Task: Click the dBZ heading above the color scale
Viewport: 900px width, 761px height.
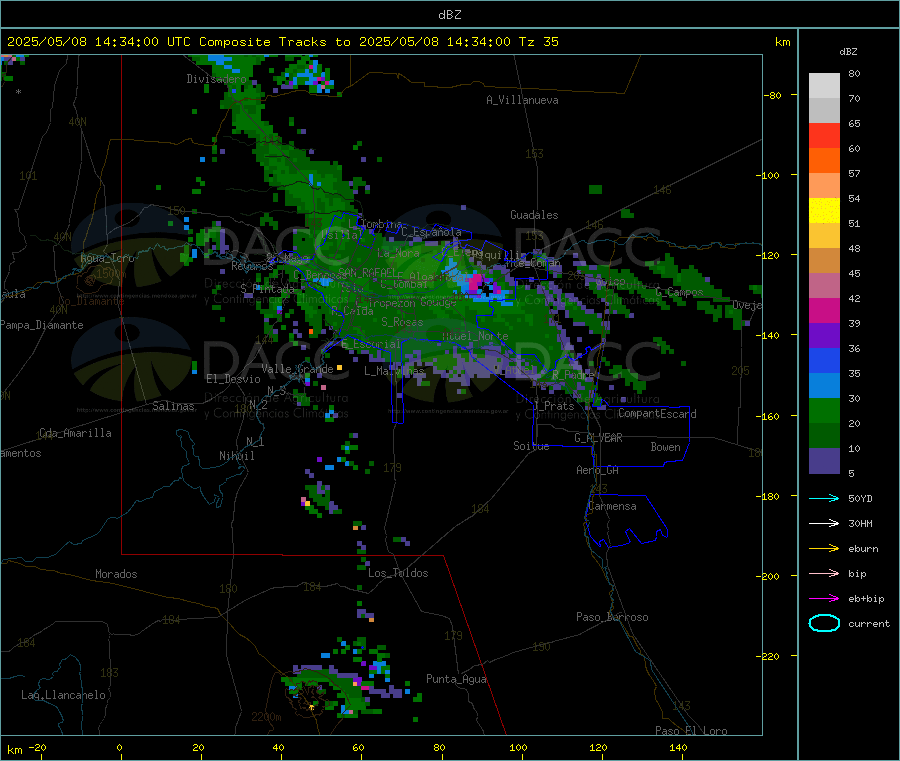Action: tap(848, 52)
